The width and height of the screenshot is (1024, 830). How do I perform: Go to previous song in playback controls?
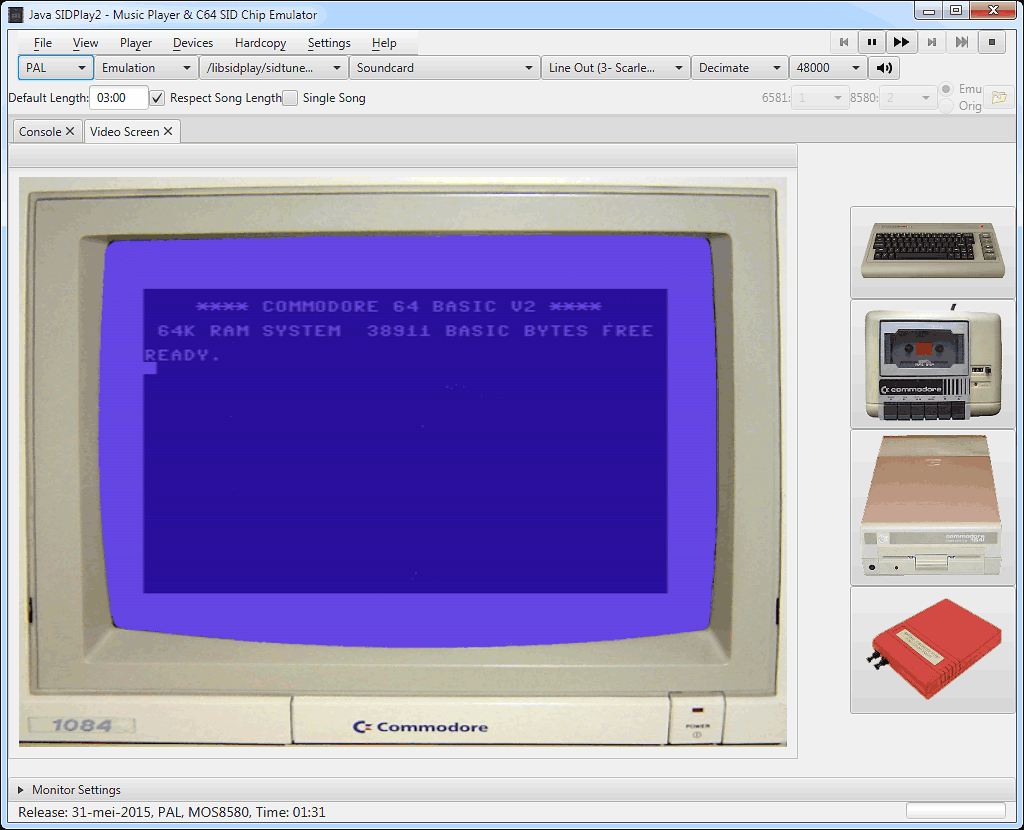click(844, 42)
